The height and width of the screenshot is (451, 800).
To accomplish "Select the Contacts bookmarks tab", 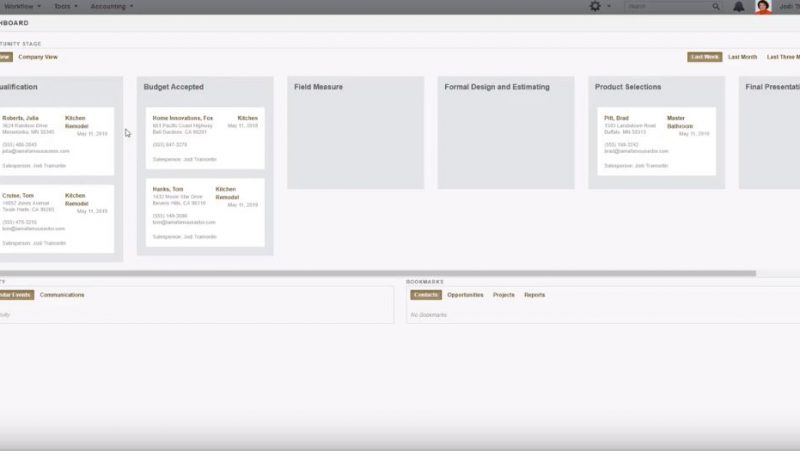I will coord(425,295).
